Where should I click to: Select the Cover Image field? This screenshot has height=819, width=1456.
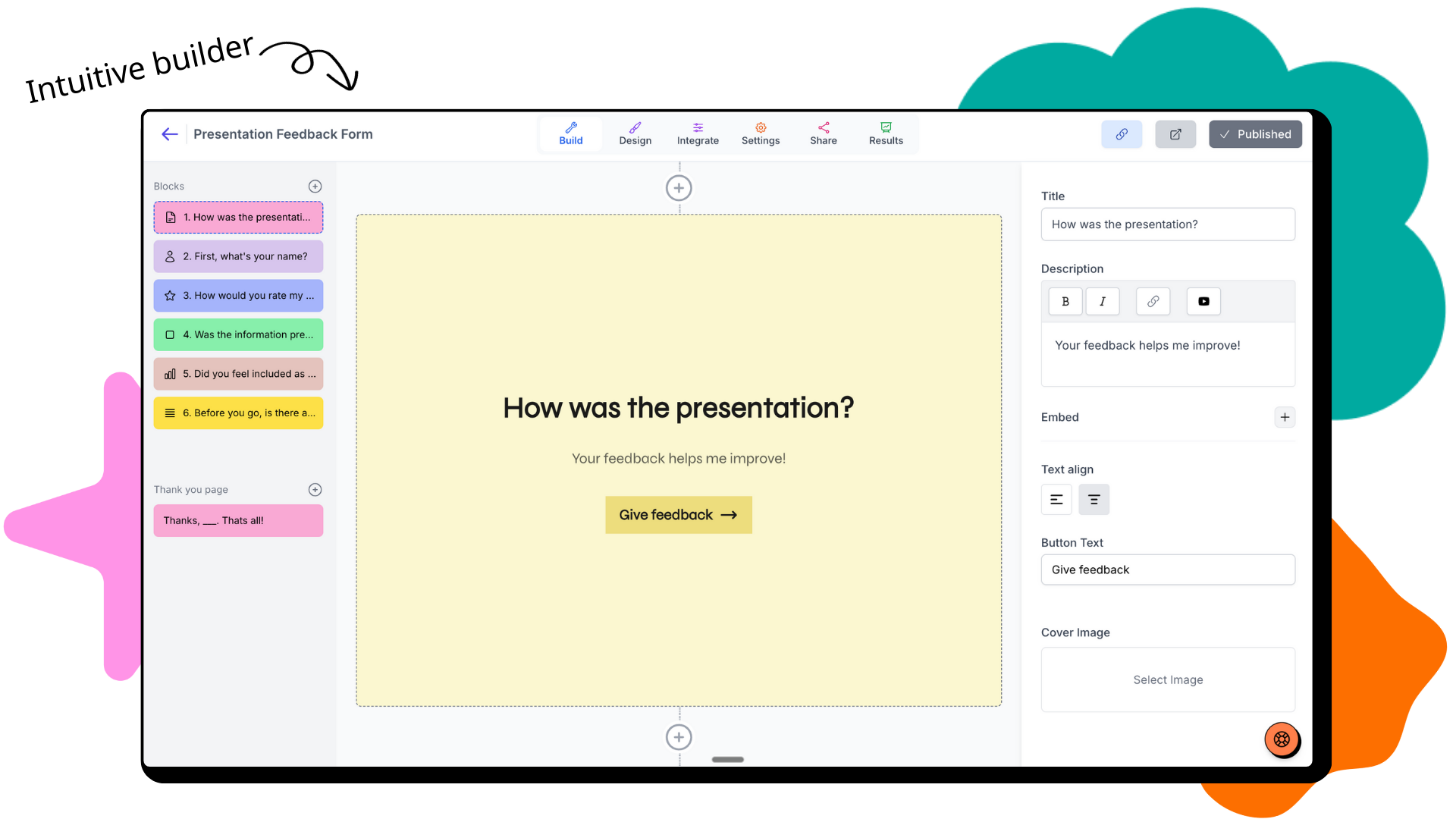[1168, 679]
